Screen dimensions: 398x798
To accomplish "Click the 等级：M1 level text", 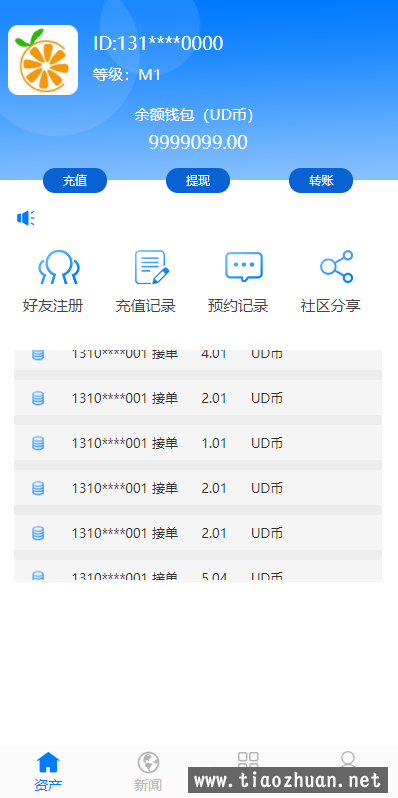I will pyautogui.click(x=127, y=75).
